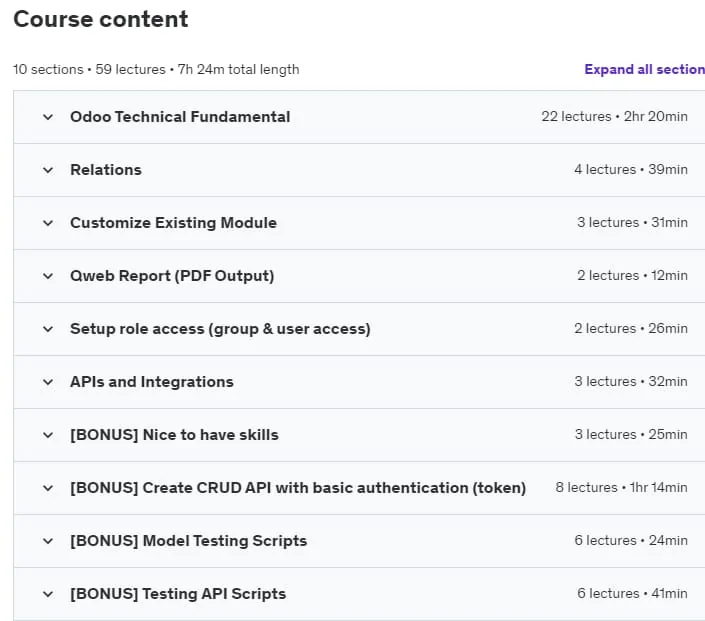Expand [BONUS] Testing API Scripts chevron
Viewport: 705px width, 621px height.
tap(48, 594)
